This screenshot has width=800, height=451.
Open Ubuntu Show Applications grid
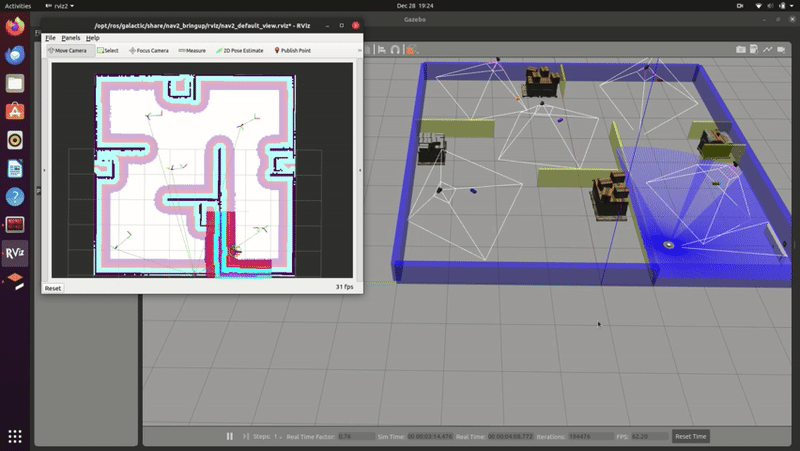click(x=15, y=436)
